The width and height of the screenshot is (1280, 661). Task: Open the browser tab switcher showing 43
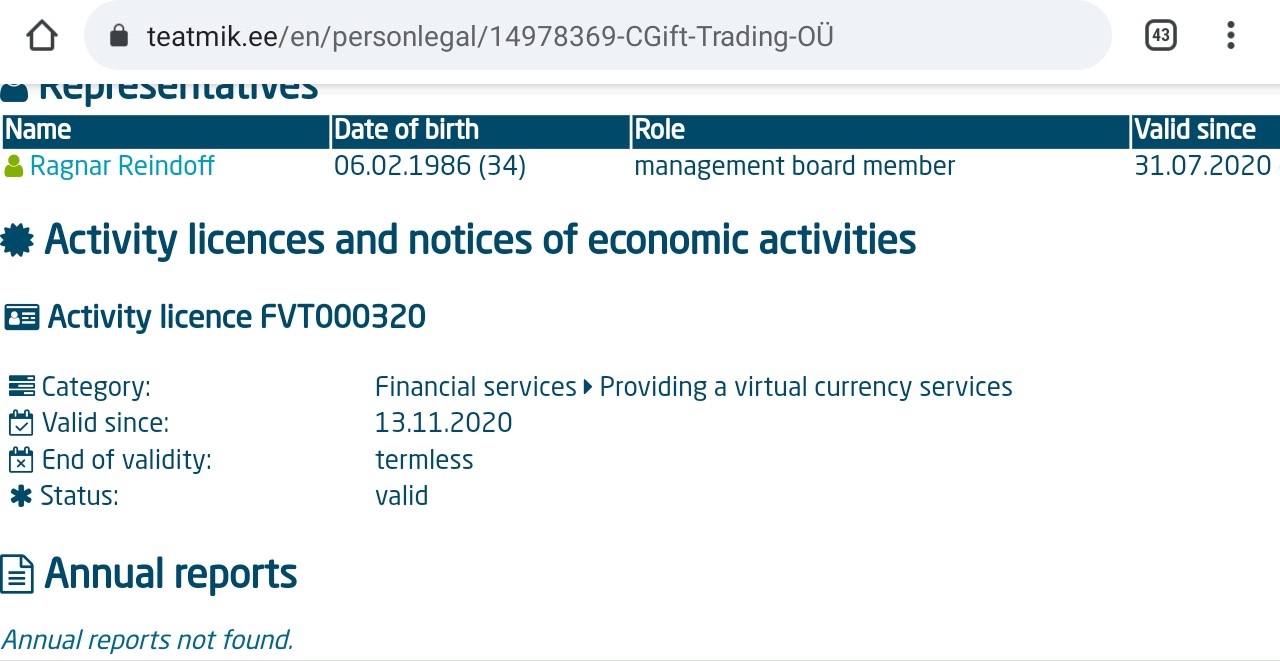1160,35
